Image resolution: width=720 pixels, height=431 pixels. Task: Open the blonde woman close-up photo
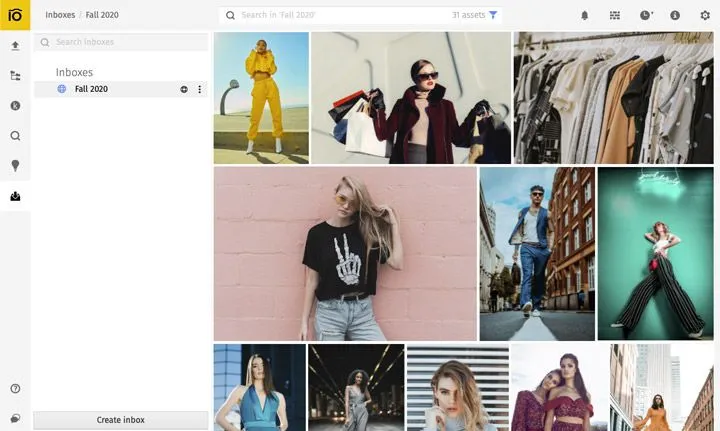click(x=458, y=387)
